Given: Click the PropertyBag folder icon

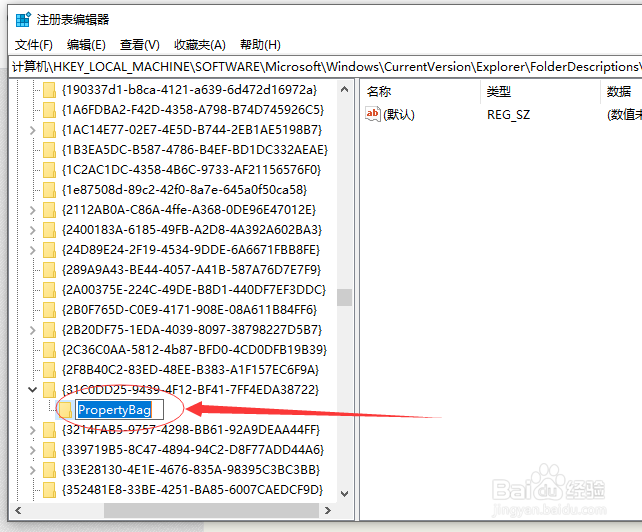Looking at the screenshot, I should 65,410.
